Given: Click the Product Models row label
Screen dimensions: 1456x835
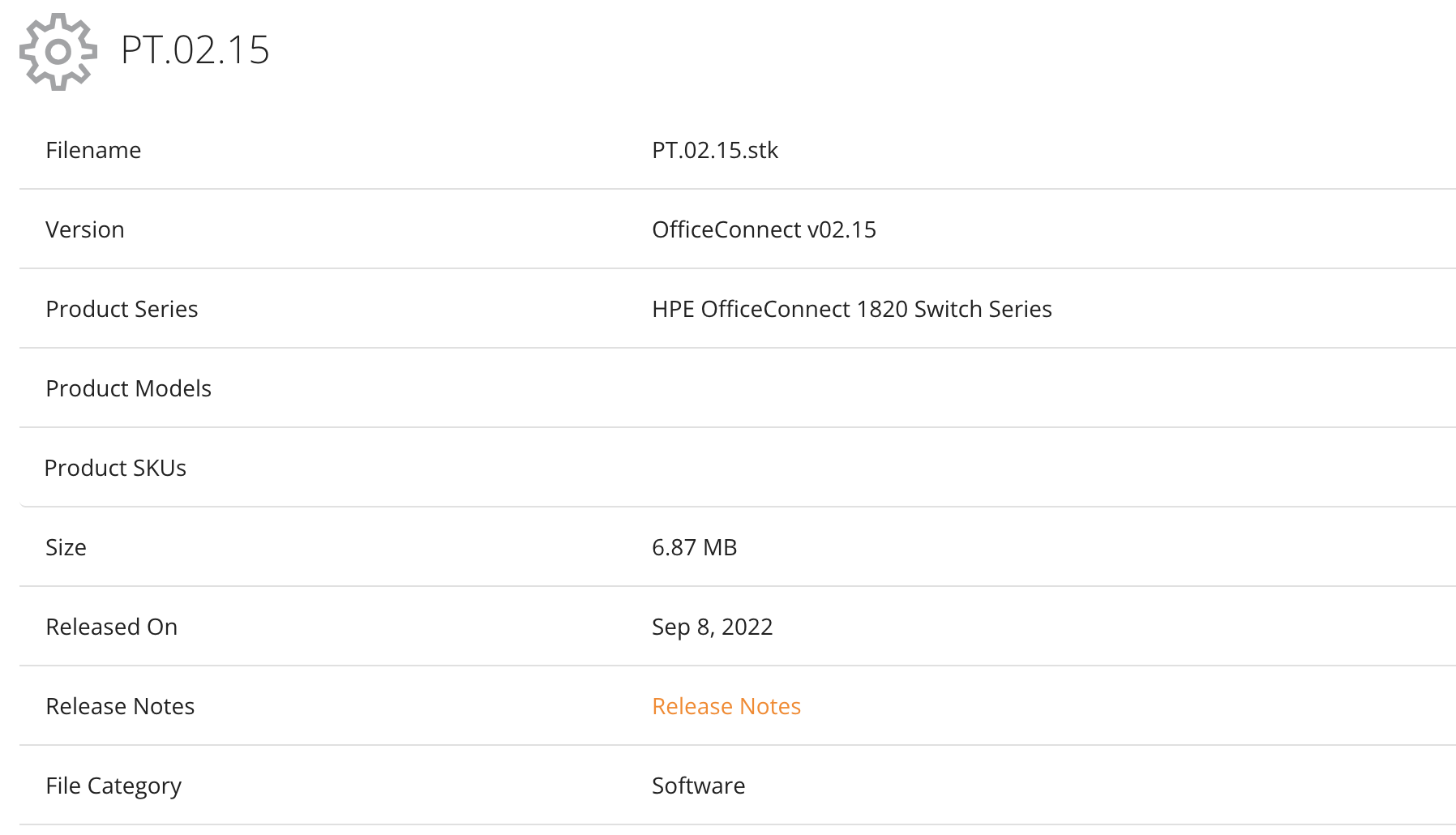Looking at the screenshot, I should (128, 388).
